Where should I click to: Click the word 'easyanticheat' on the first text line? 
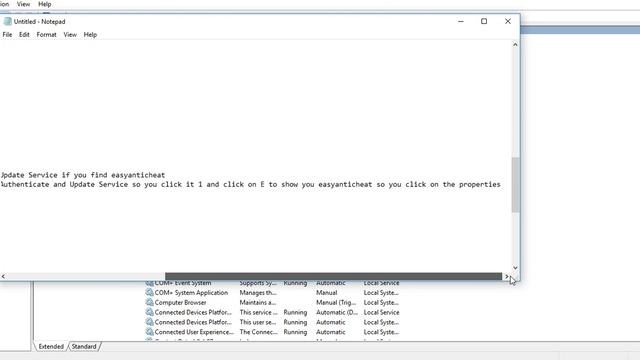point(138,175)
